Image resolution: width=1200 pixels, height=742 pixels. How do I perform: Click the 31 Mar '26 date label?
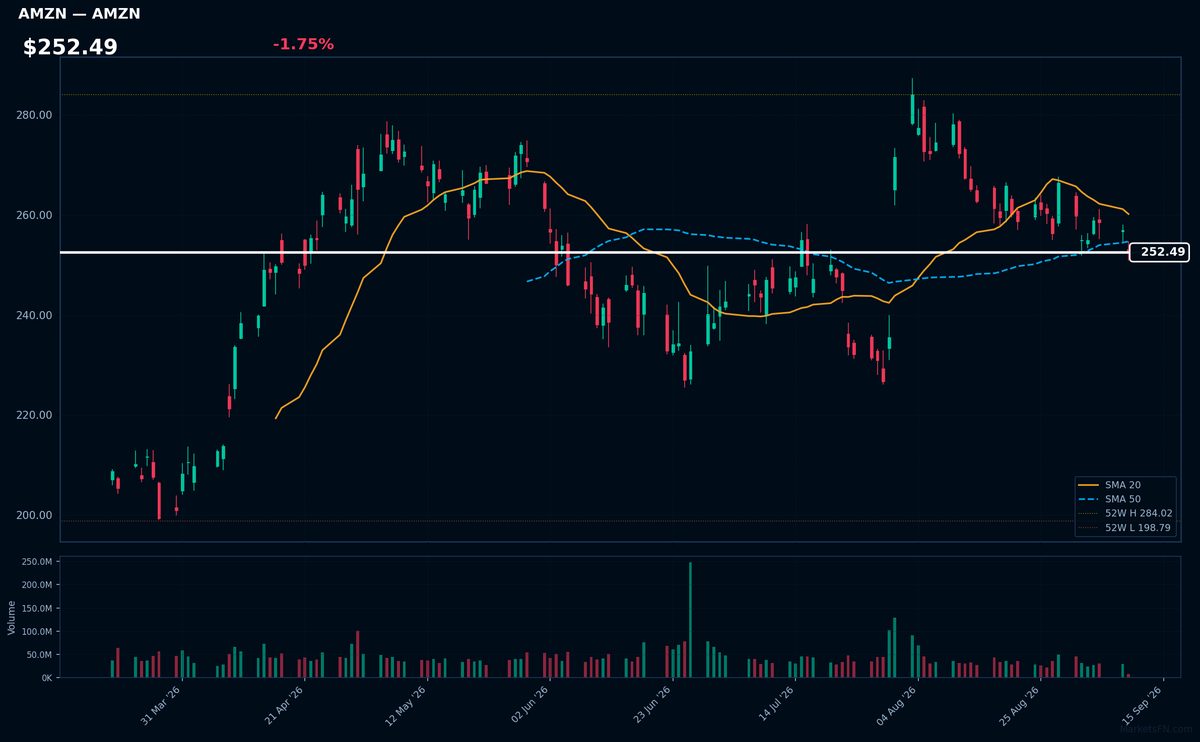tap(162, 704)
